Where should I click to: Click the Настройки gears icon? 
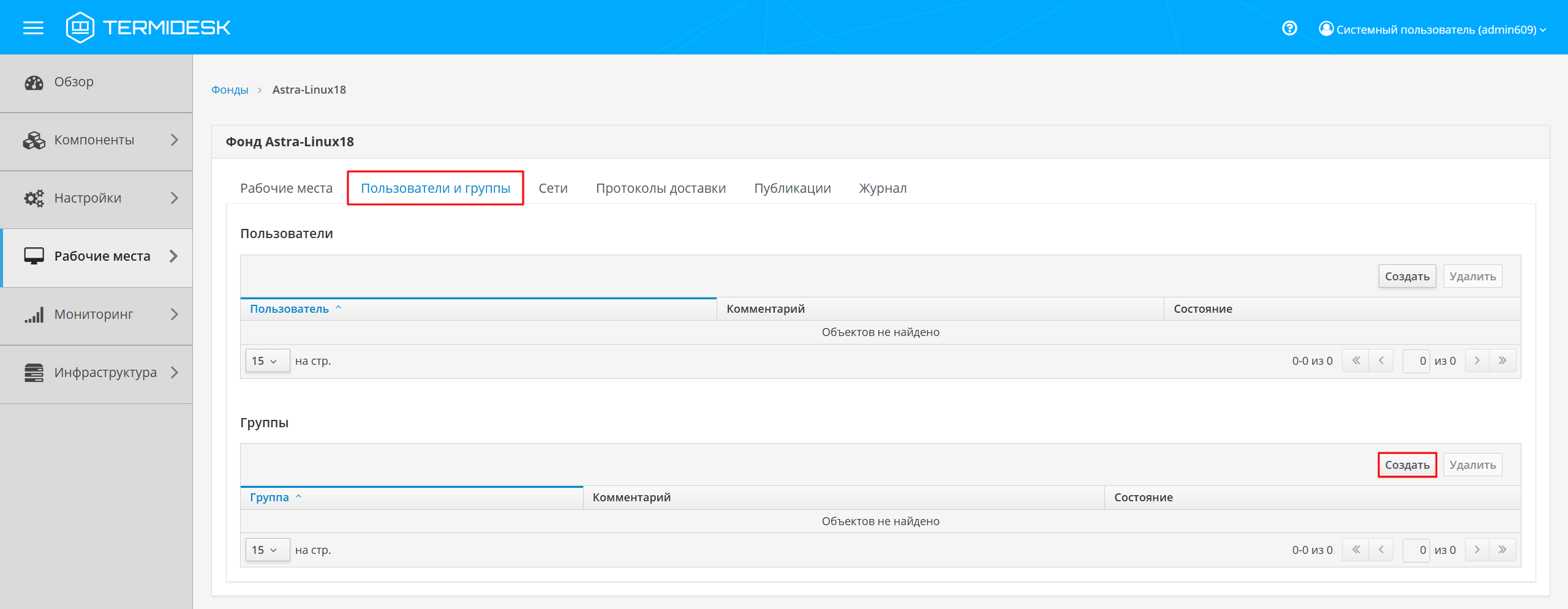coord(34,198)
